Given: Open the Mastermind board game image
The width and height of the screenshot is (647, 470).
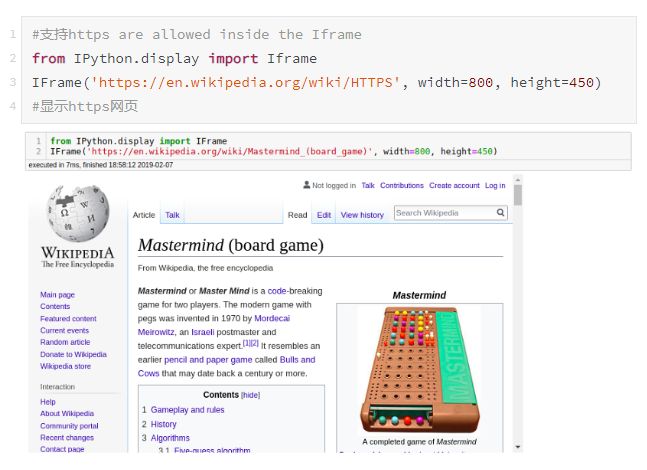Looking at the screenshot, I should click(420, 370).
